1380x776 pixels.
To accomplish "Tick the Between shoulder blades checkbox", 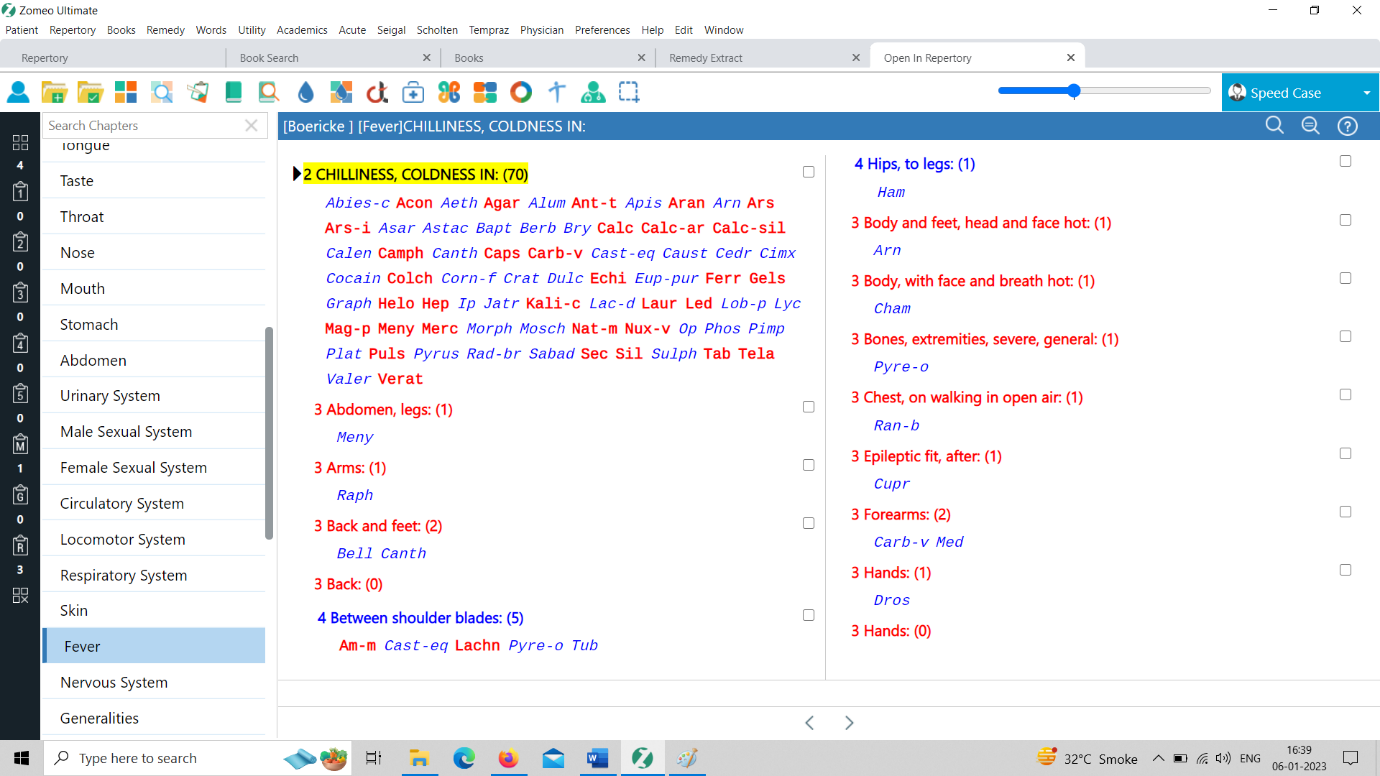I will pyautogui.click(x=808, y=615).
